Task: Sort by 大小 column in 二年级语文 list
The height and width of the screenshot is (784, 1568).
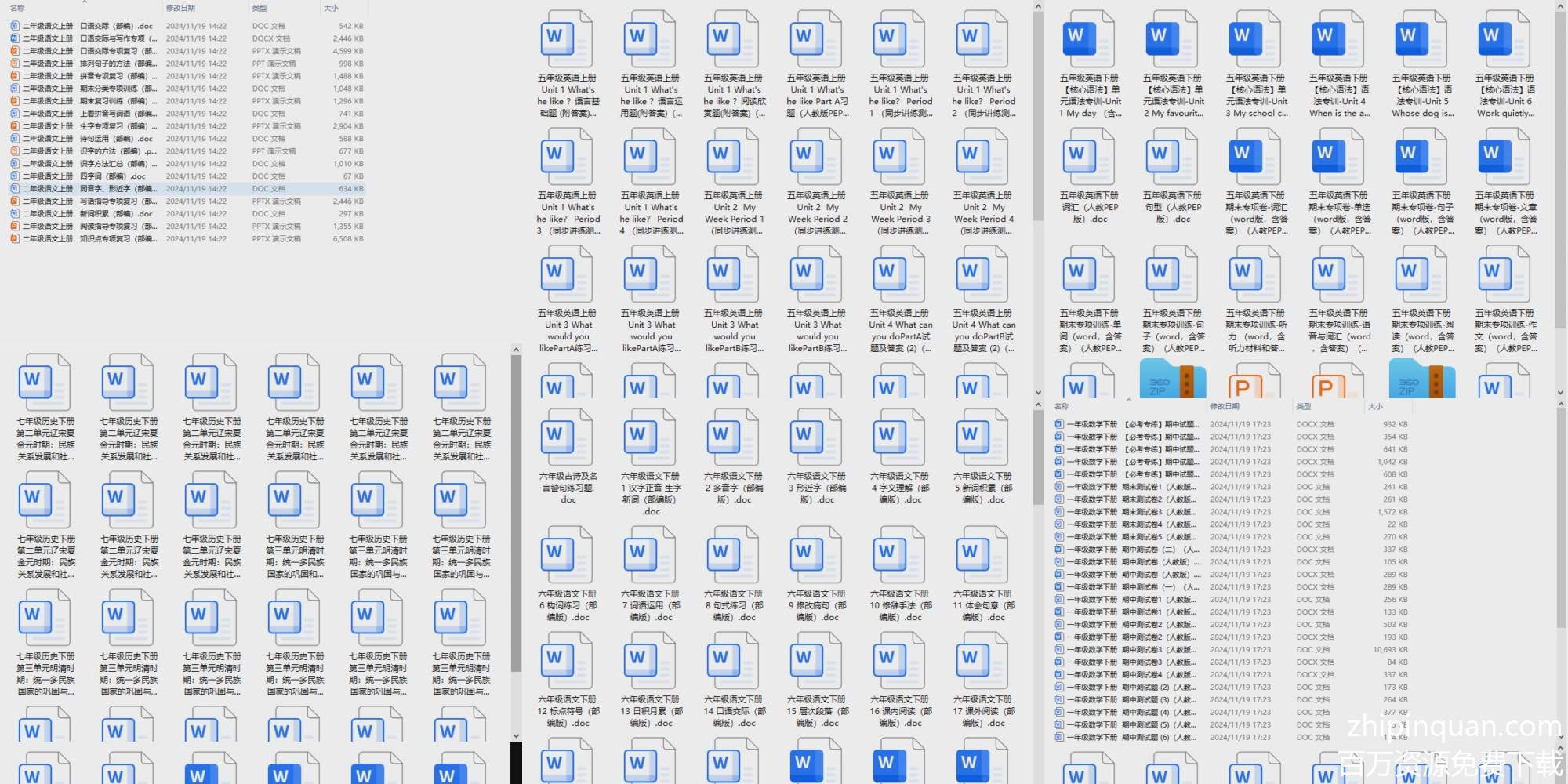Action: pos(332,9)
